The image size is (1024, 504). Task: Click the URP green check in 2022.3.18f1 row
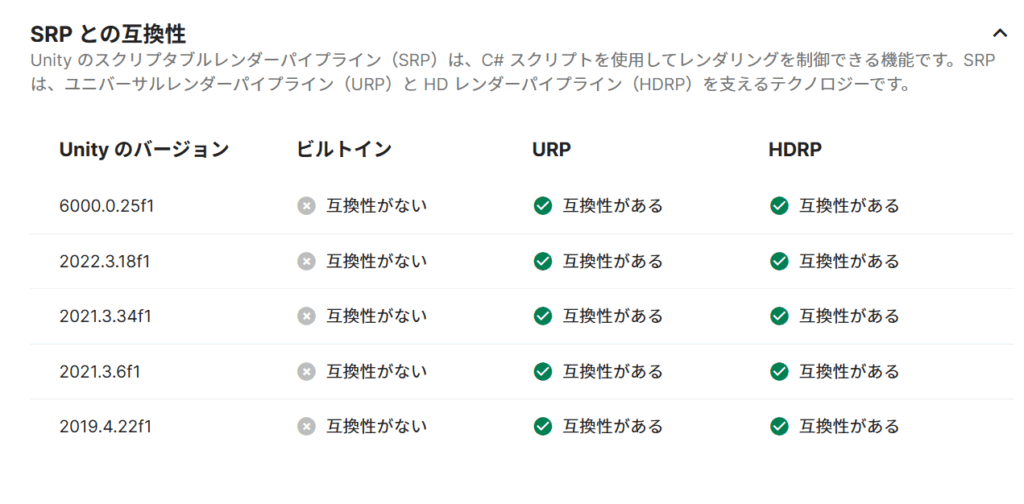tap(542, 261)
